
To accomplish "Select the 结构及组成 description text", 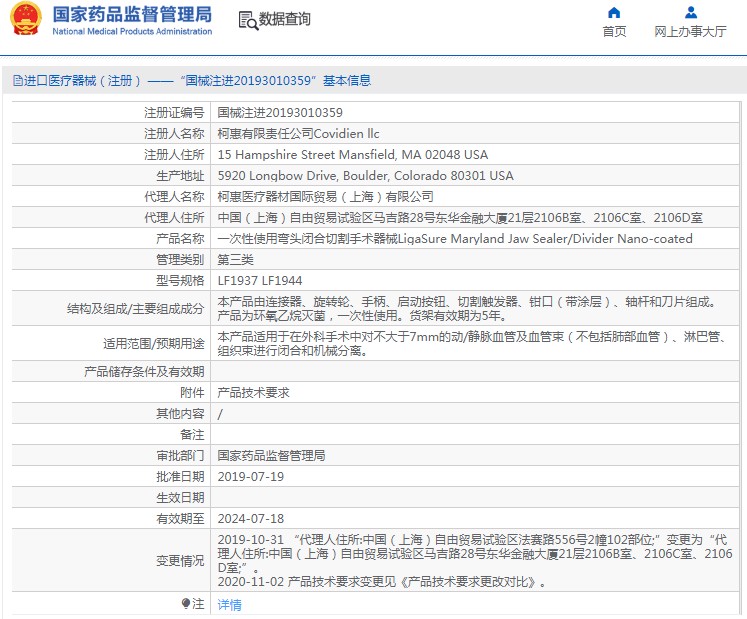I will point(468,308).
